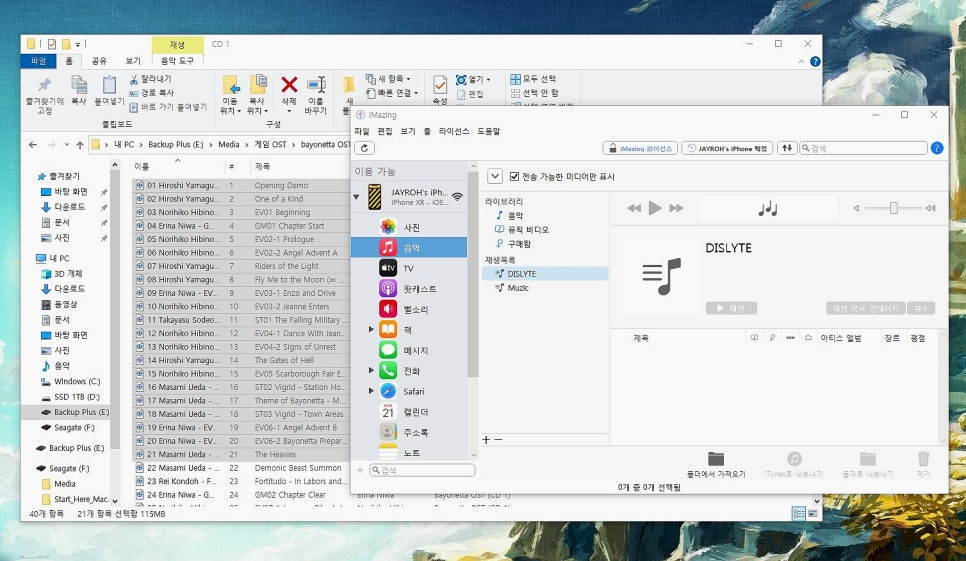
Task: Open the Help (도움말) menu in iMazing
Action: [489, 131]
